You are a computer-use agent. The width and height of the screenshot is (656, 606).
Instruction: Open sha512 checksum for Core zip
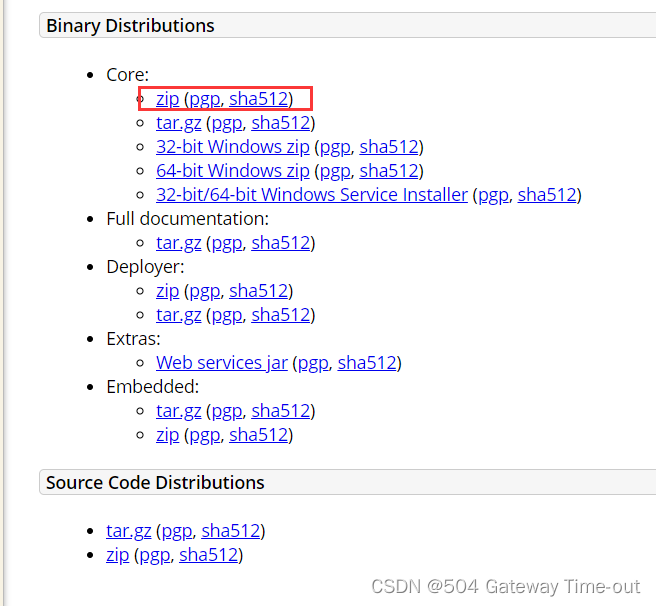(258, 99)
